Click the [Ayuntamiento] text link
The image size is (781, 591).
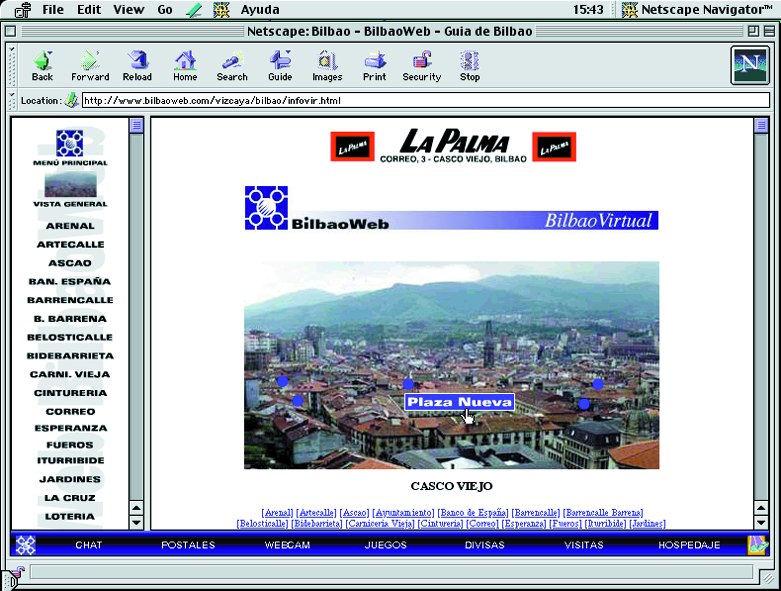(x=403, y=512)
